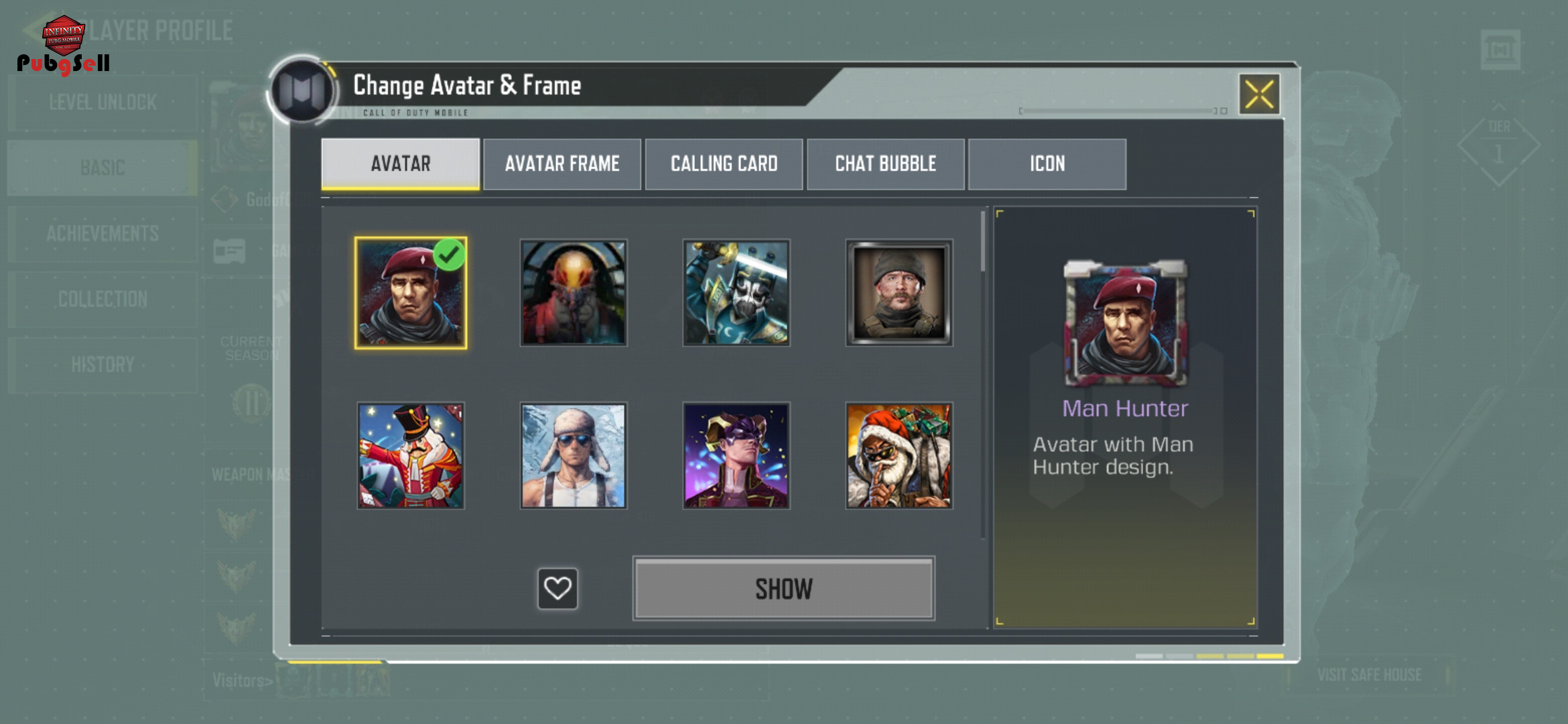Switch to the Icon tab
The height and width of the screenshot is (724, 1568).
tap(1047, 164)
